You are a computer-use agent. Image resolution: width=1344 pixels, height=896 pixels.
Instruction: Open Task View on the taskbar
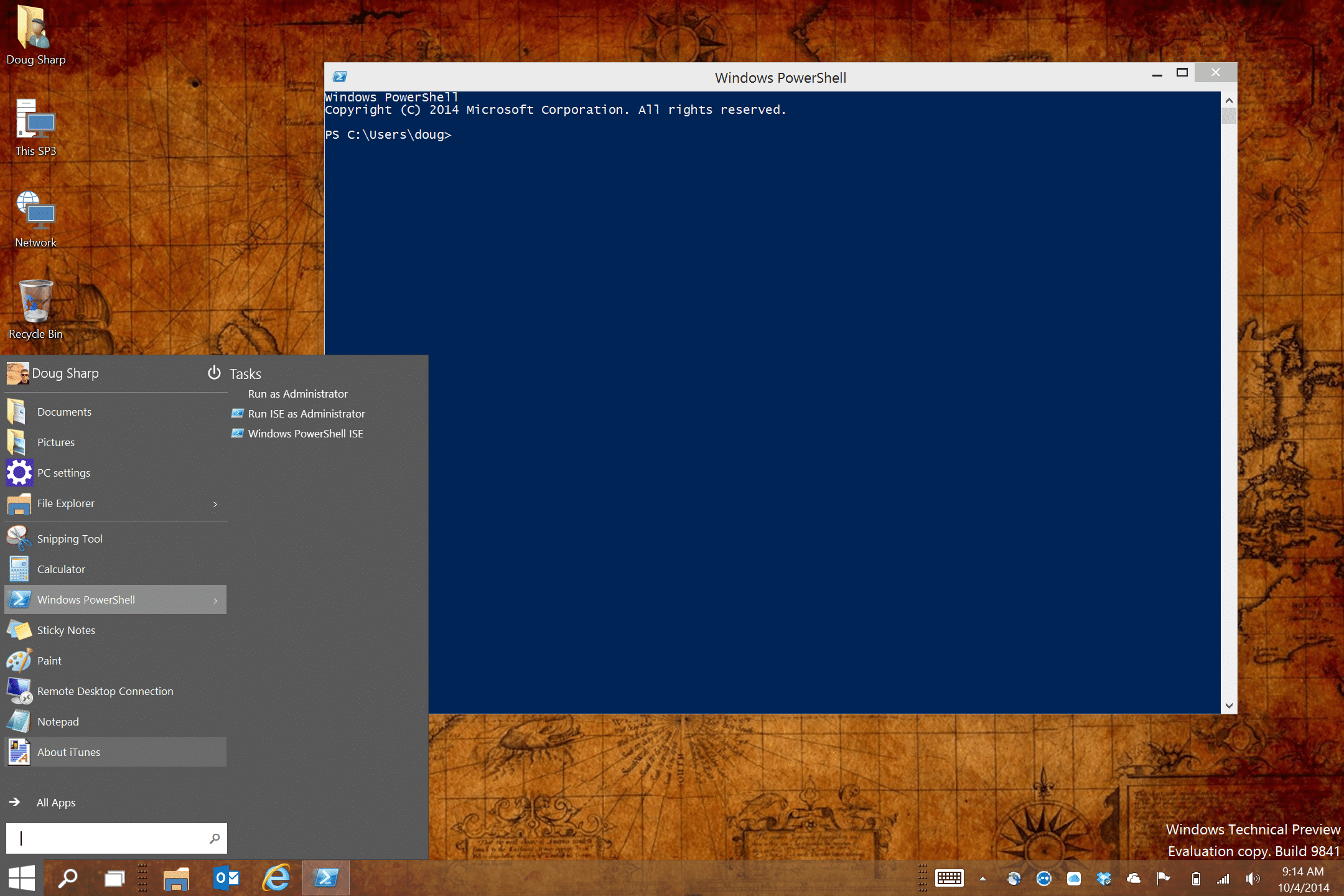[x=114, y=878]
